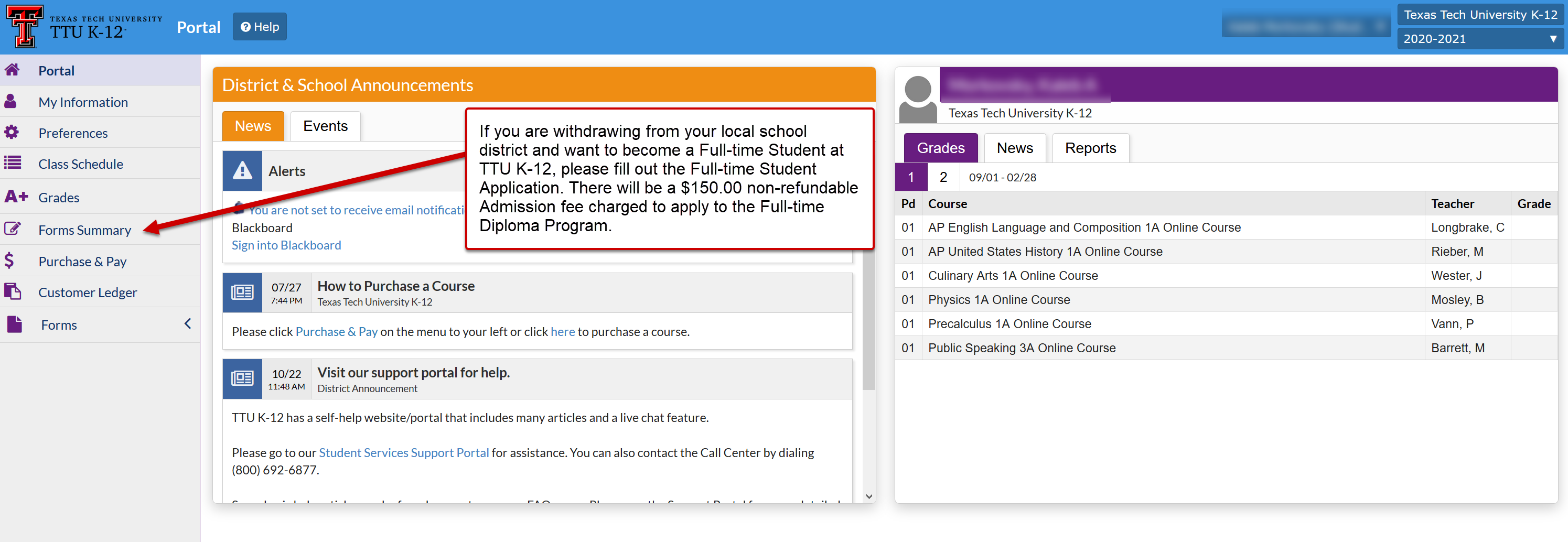Click Public Speaking 3A Online Course row
Screen dimensions: 1568x542
click(x=1226, y=348)
